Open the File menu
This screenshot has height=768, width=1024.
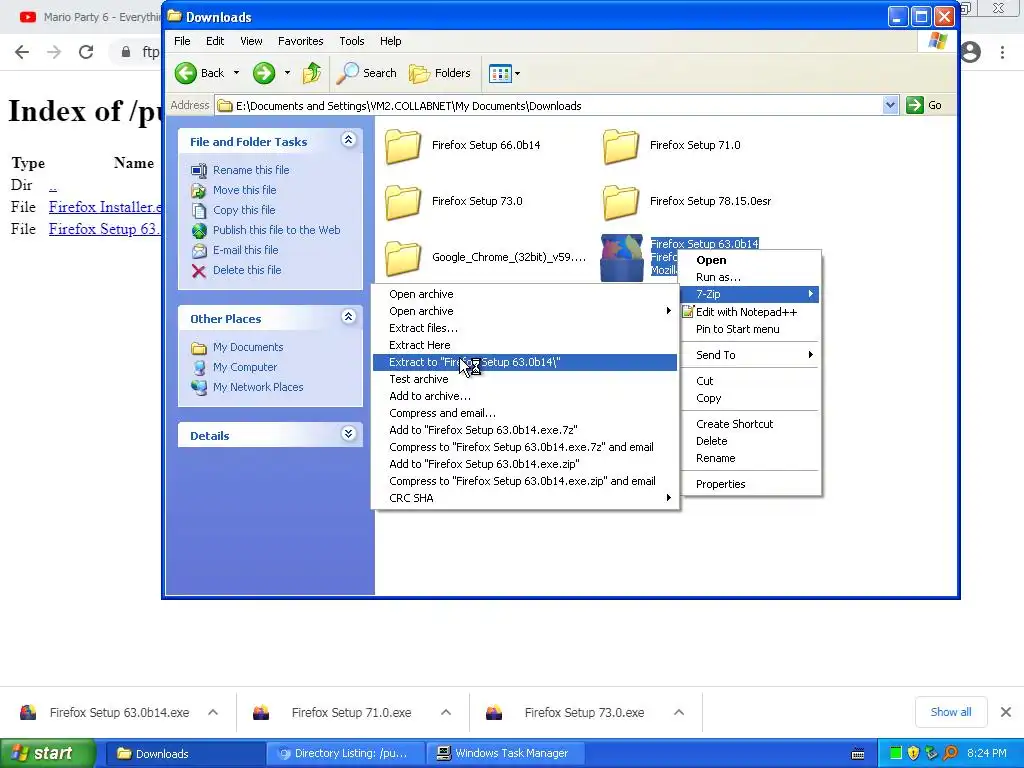pyautogui.click(x=182, y=41)
